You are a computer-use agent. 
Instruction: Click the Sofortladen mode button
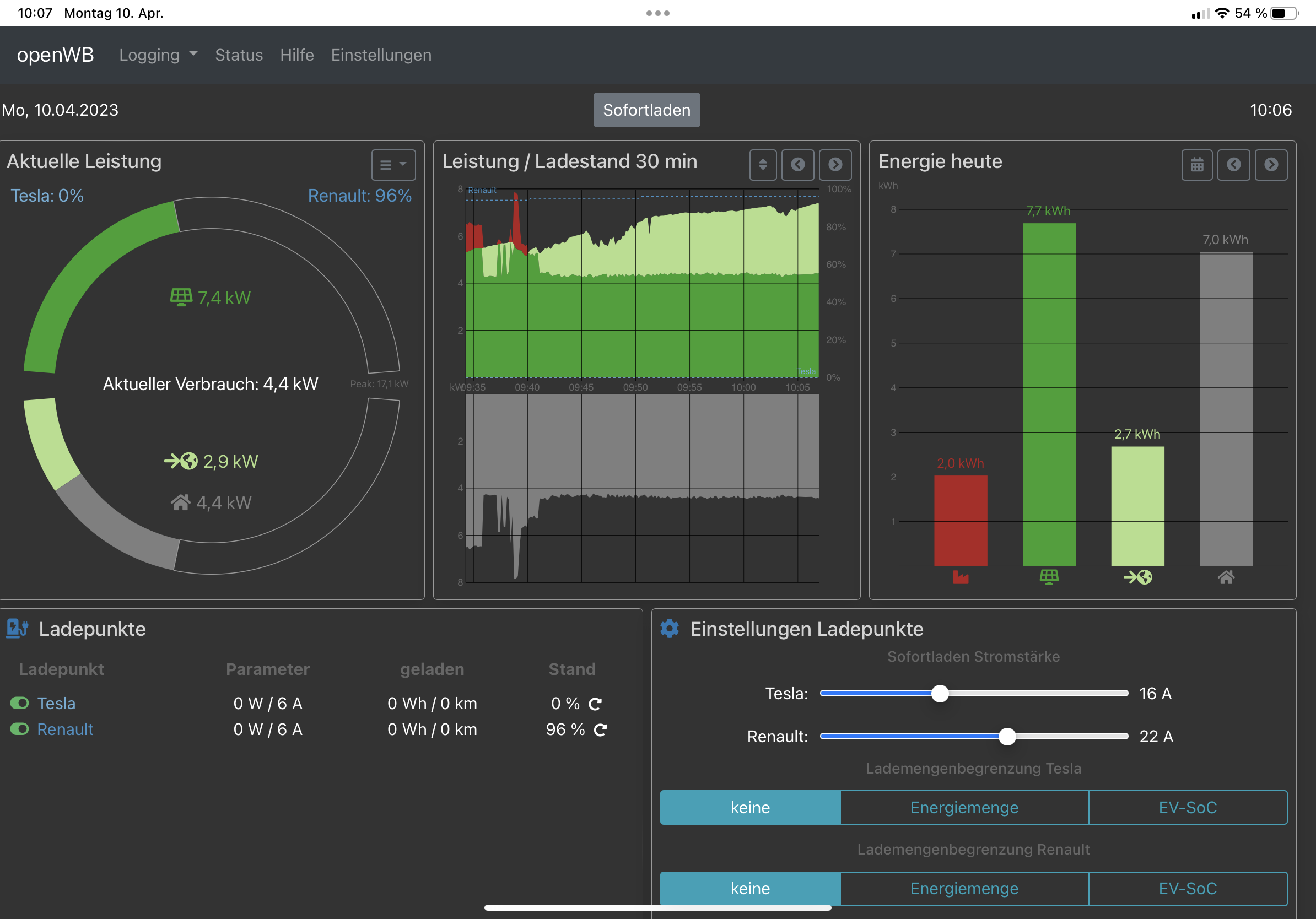646,110
